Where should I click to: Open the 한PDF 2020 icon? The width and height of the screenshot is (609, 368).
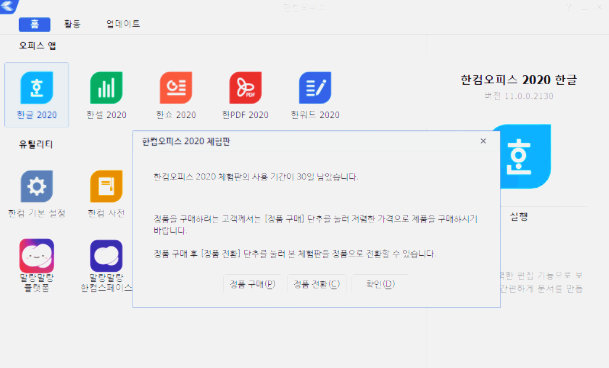[245, 88]
